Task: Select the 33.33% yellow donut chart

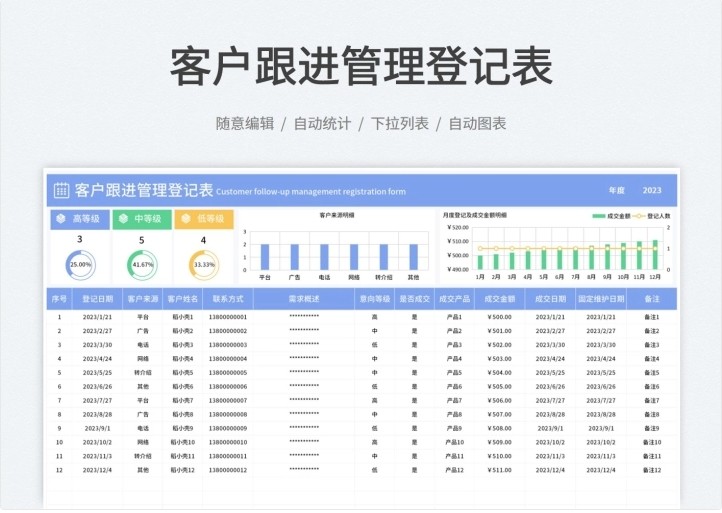Action: 204,265
